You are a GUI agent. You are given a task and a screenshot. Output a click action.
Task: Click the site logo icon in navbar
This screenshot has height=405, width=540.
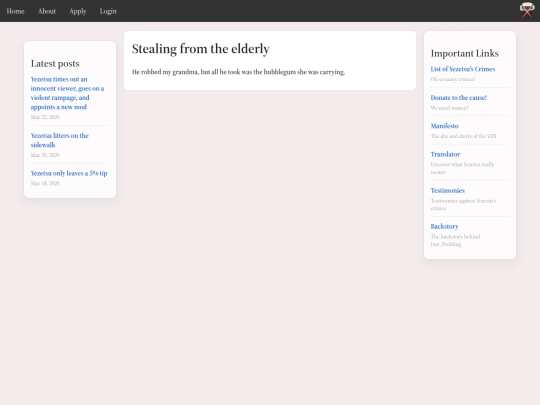tap(527, 10)
